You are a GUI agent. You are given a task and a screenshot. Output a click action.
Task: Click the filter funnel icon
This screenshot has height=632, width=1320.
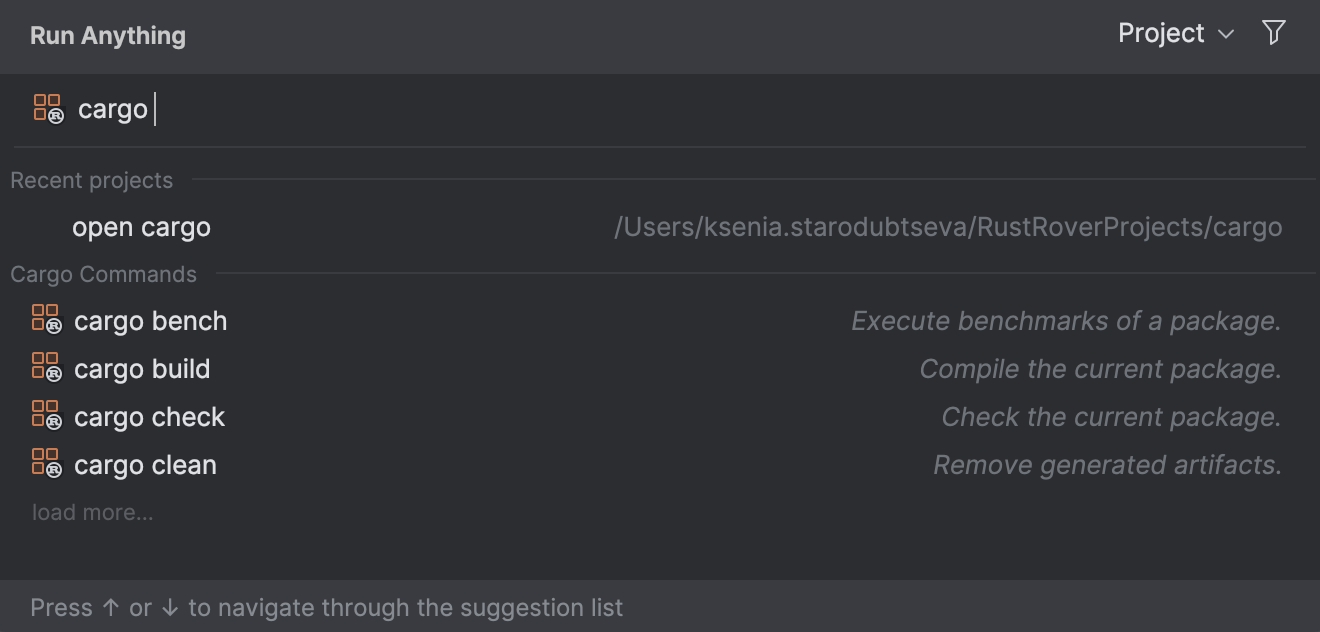[x=1273, y=33]
